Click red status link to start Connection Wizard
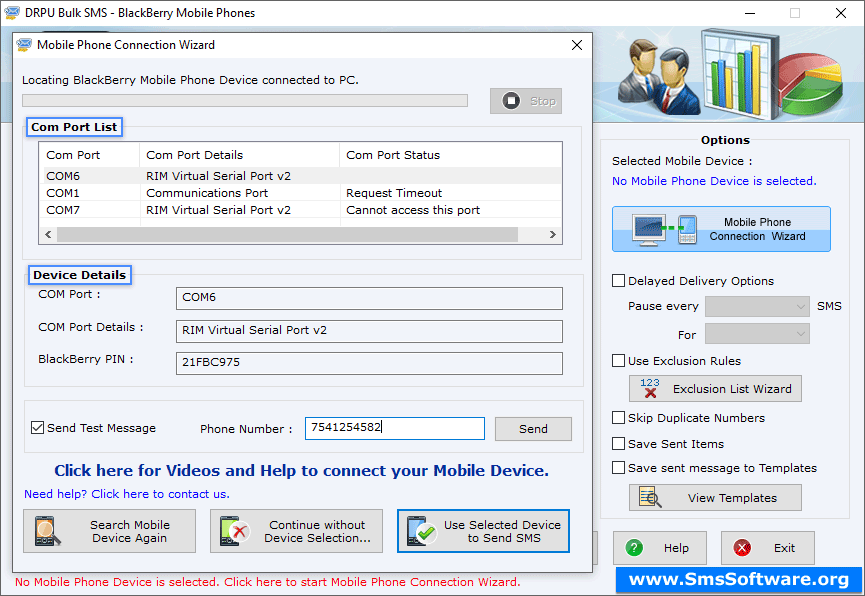865x596 pixels. pos(268,582)
